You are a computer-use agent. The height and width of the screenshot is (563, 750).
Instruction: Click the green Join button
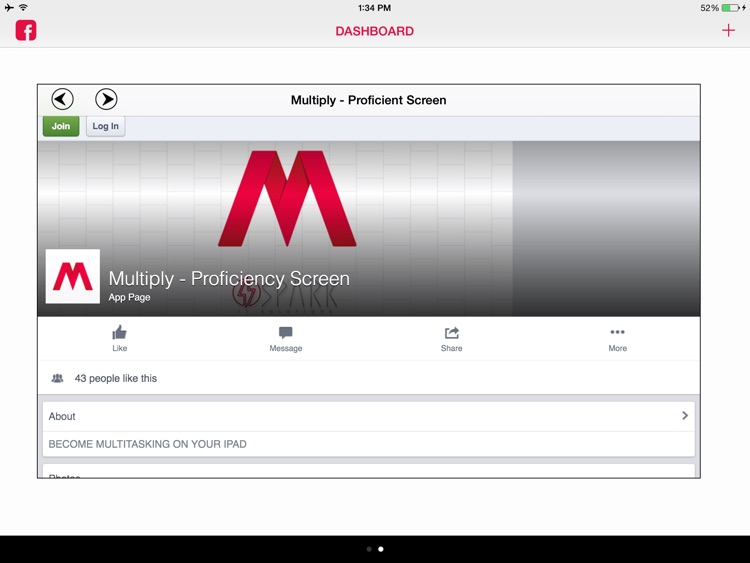coord(61,126)
